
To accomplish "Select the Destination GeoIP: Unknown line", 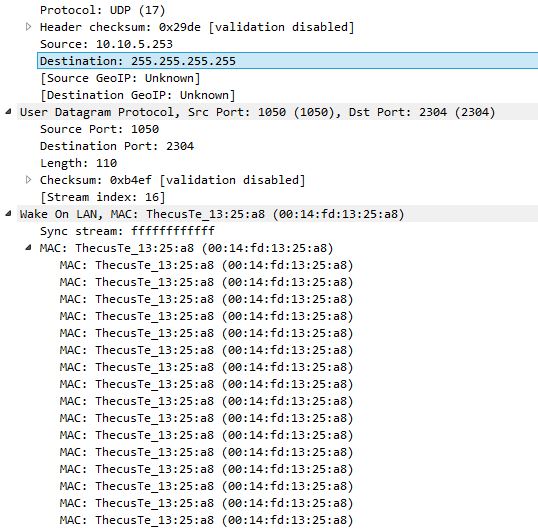I will [x=138, y=95].
